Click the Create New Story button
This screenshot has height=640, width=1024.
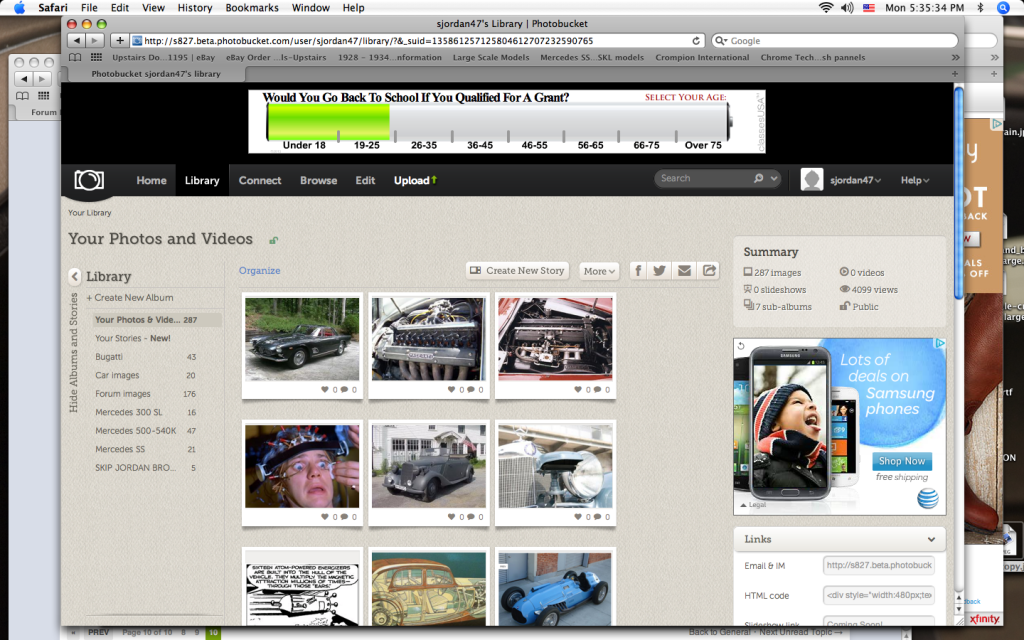517,270
